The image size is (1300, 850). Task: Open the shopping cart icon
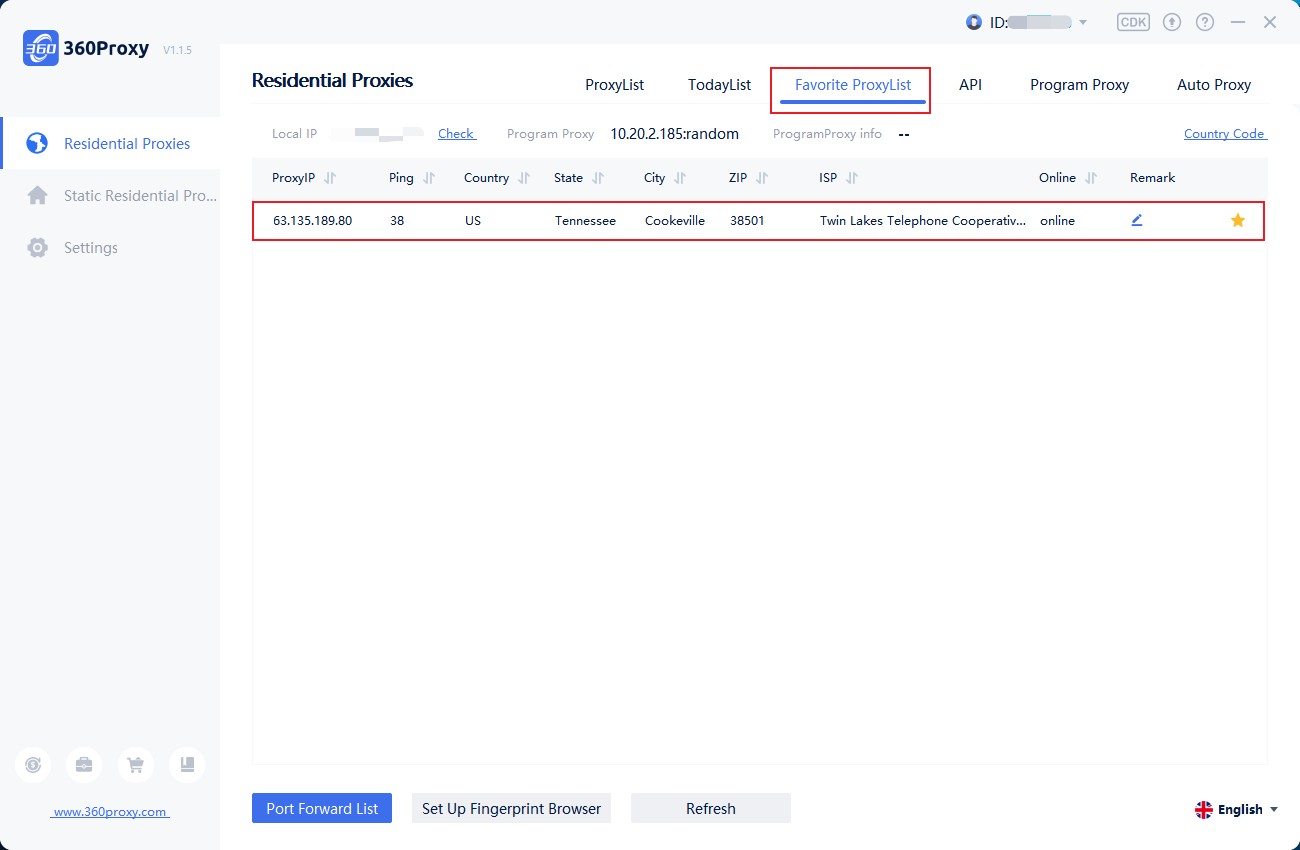(135, 765)
